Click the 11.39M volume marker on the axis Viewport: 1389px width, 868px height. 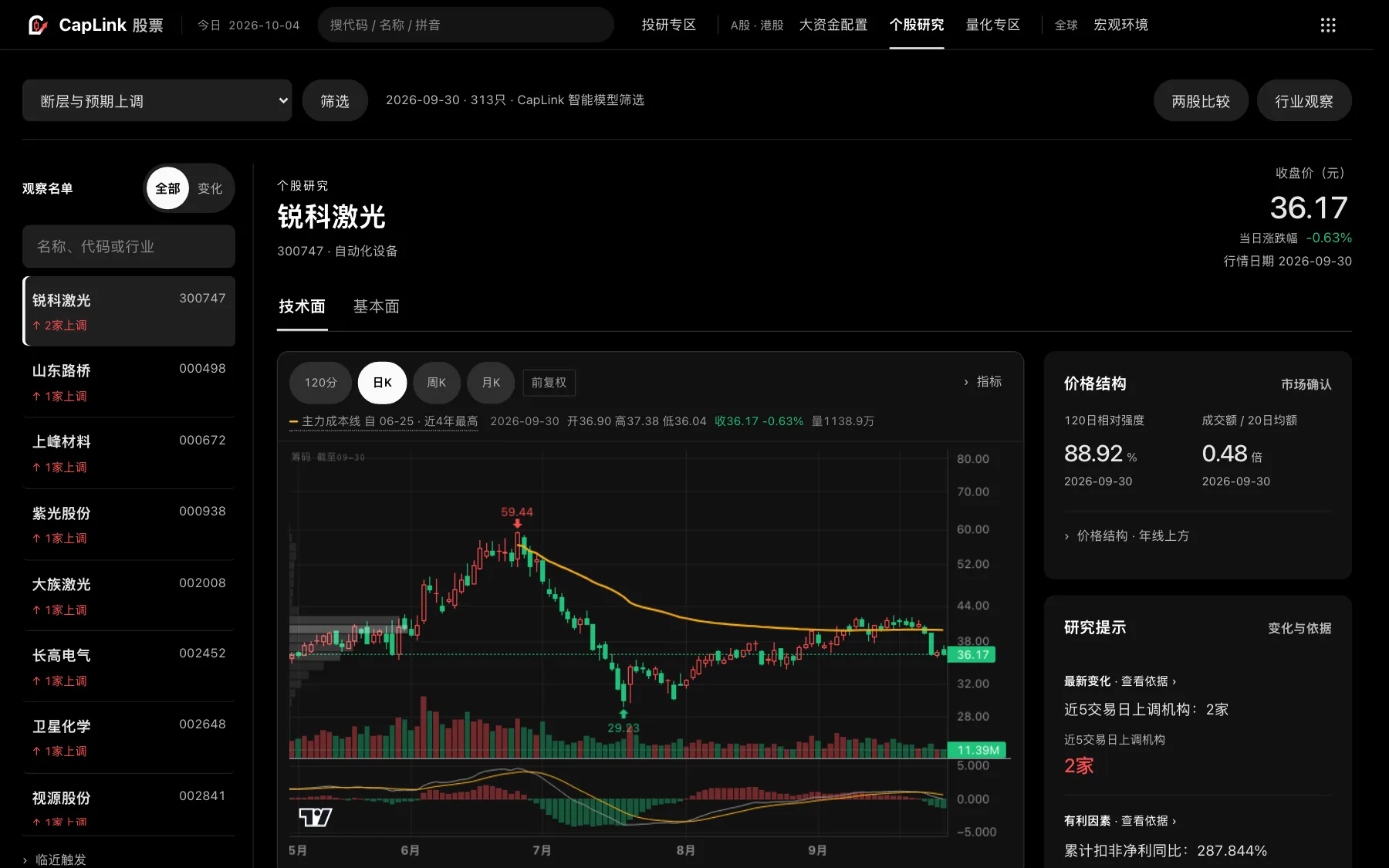pos(977,750)
